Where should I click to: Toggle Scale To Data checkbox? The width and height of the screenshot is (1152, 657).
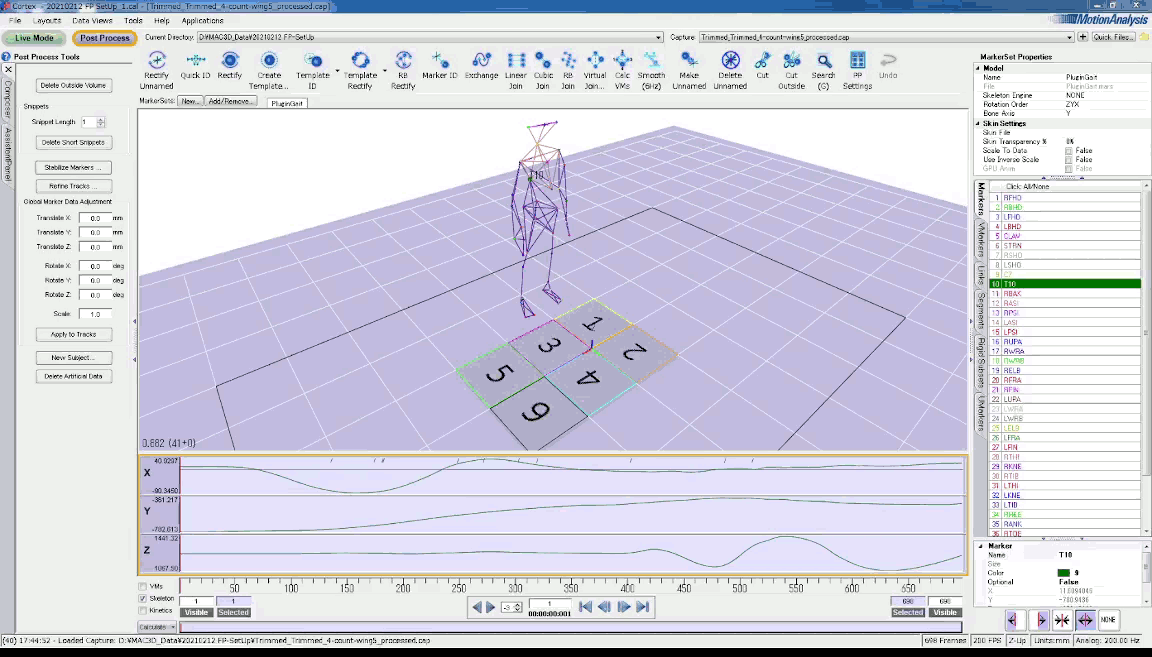[x=1068, y=151]
